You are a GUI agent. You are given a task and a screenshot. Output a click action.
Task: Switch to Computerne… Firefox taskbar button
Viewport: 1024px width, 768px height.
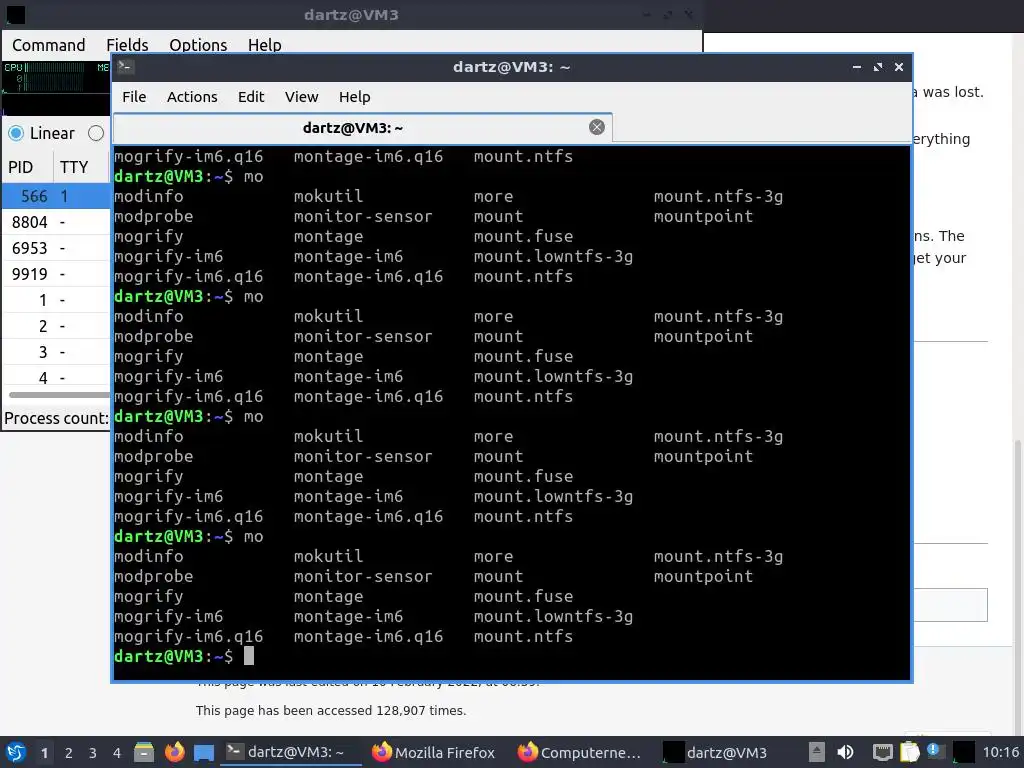point(579,752)
